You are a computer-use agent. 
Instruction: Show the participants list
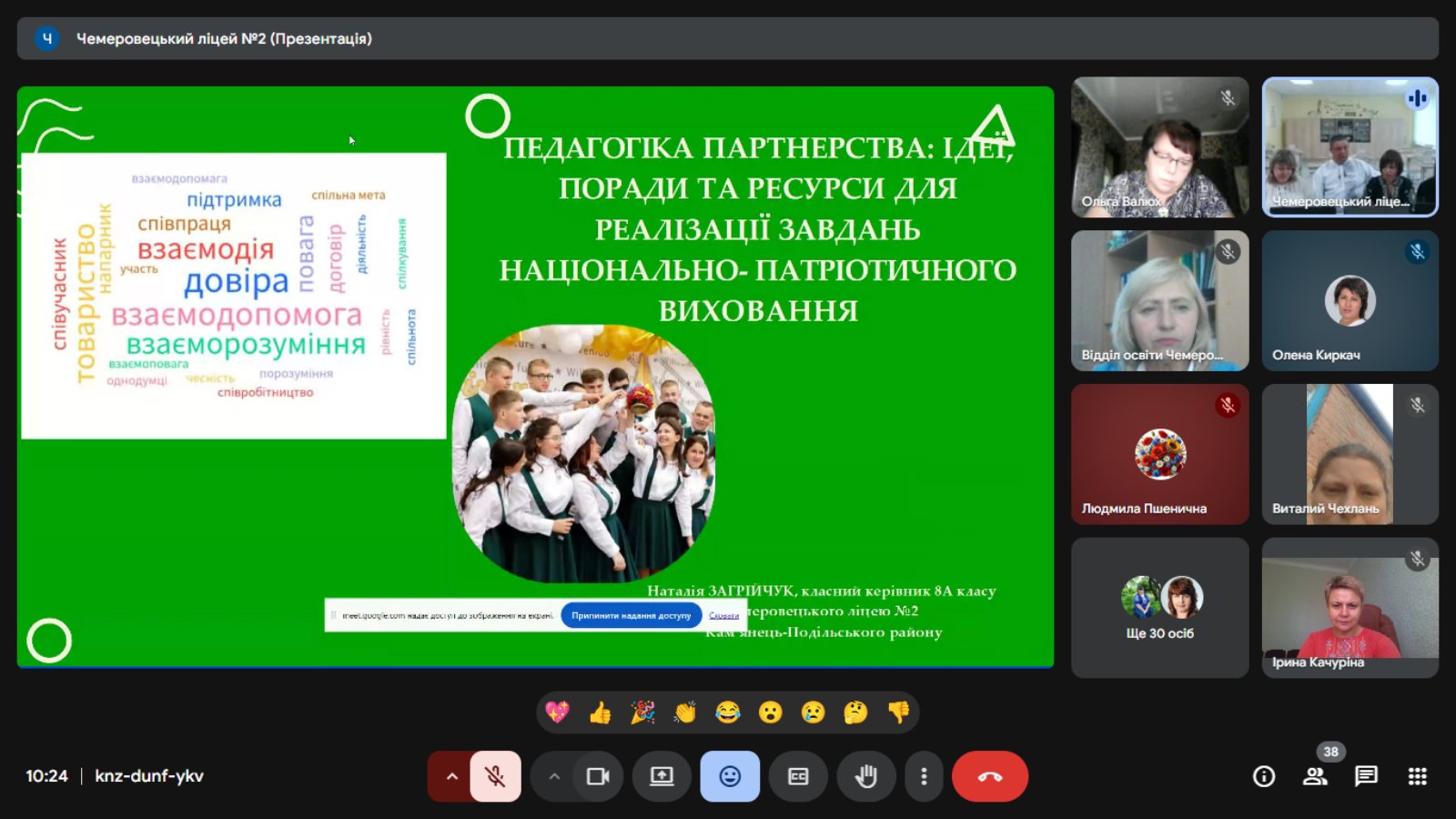coord(1315,776)
